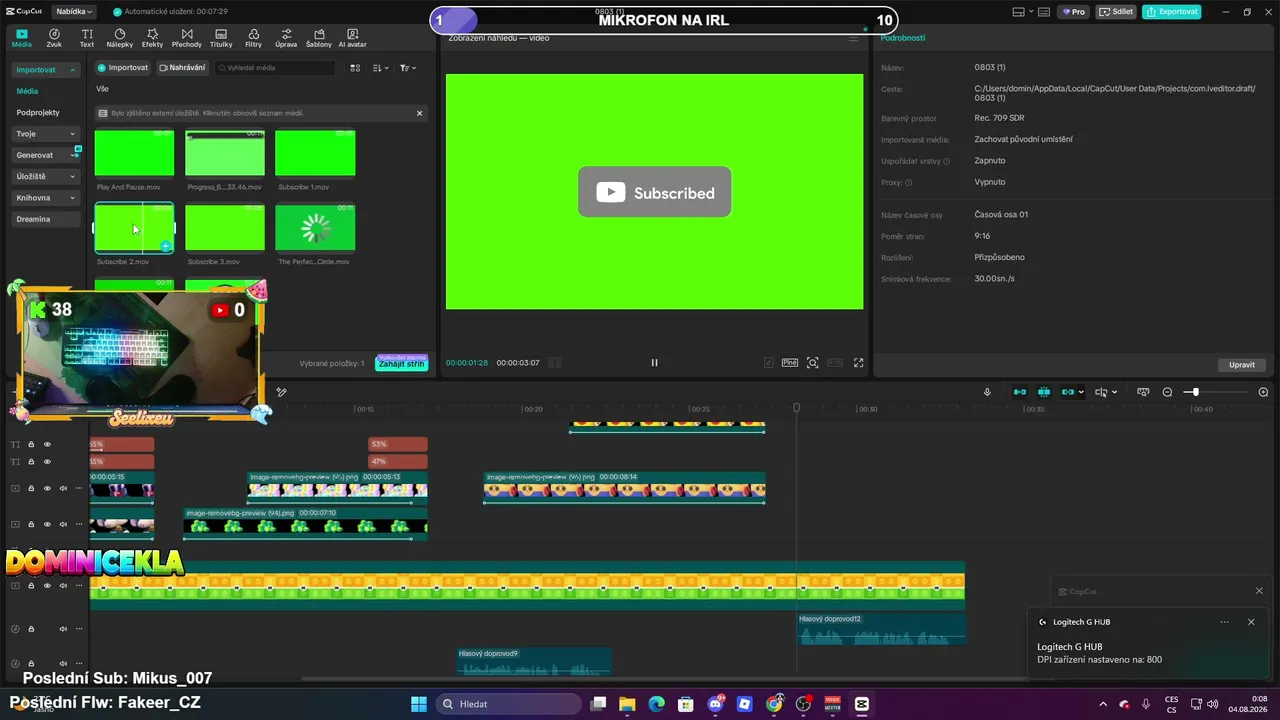Viewport: 1280px width, 720px height.
Task: Open the preview panel hamburger menu
Action: pos(853,38)
